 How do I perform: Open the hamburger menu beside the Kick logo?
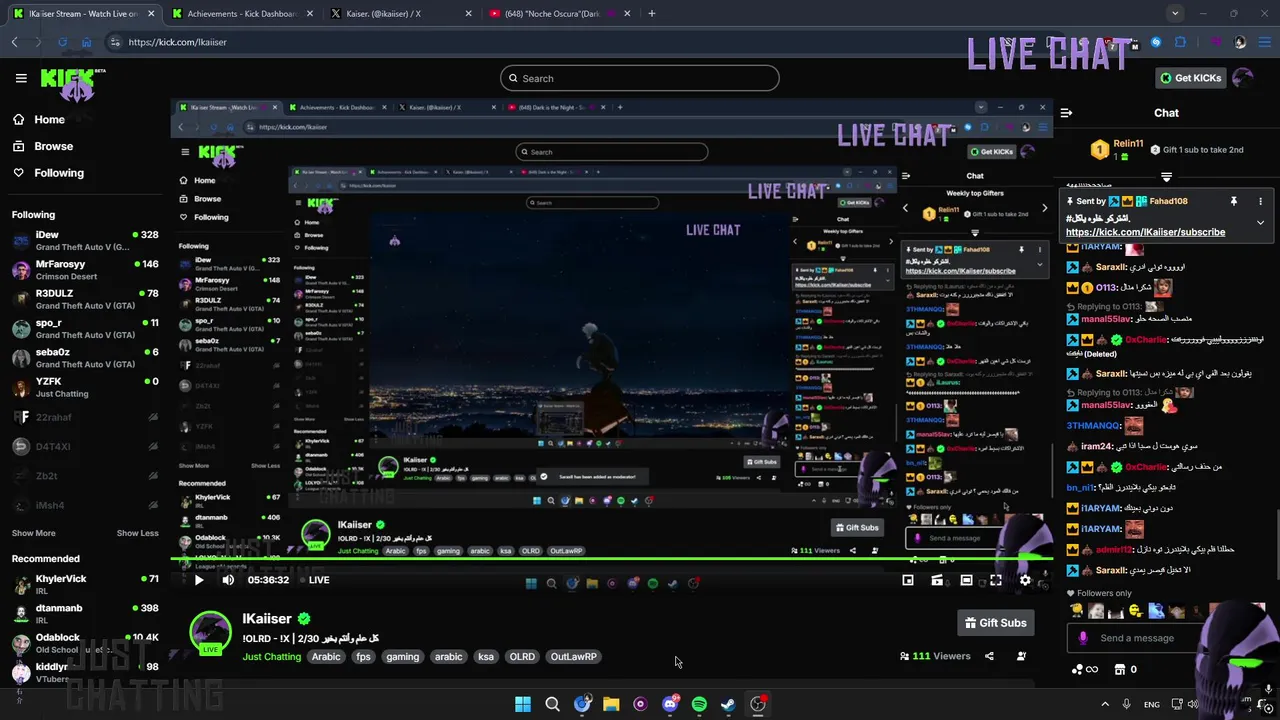tap(21, 78)
